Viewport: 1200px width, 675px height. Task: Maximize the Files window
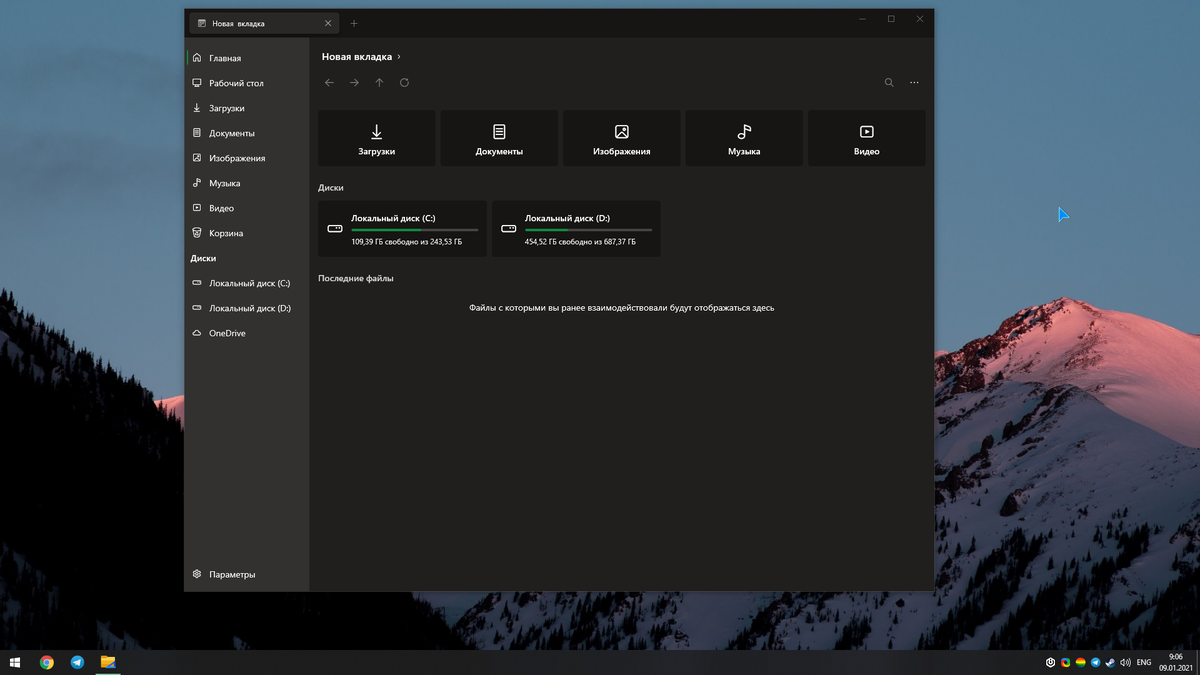(x=891, y=19)
